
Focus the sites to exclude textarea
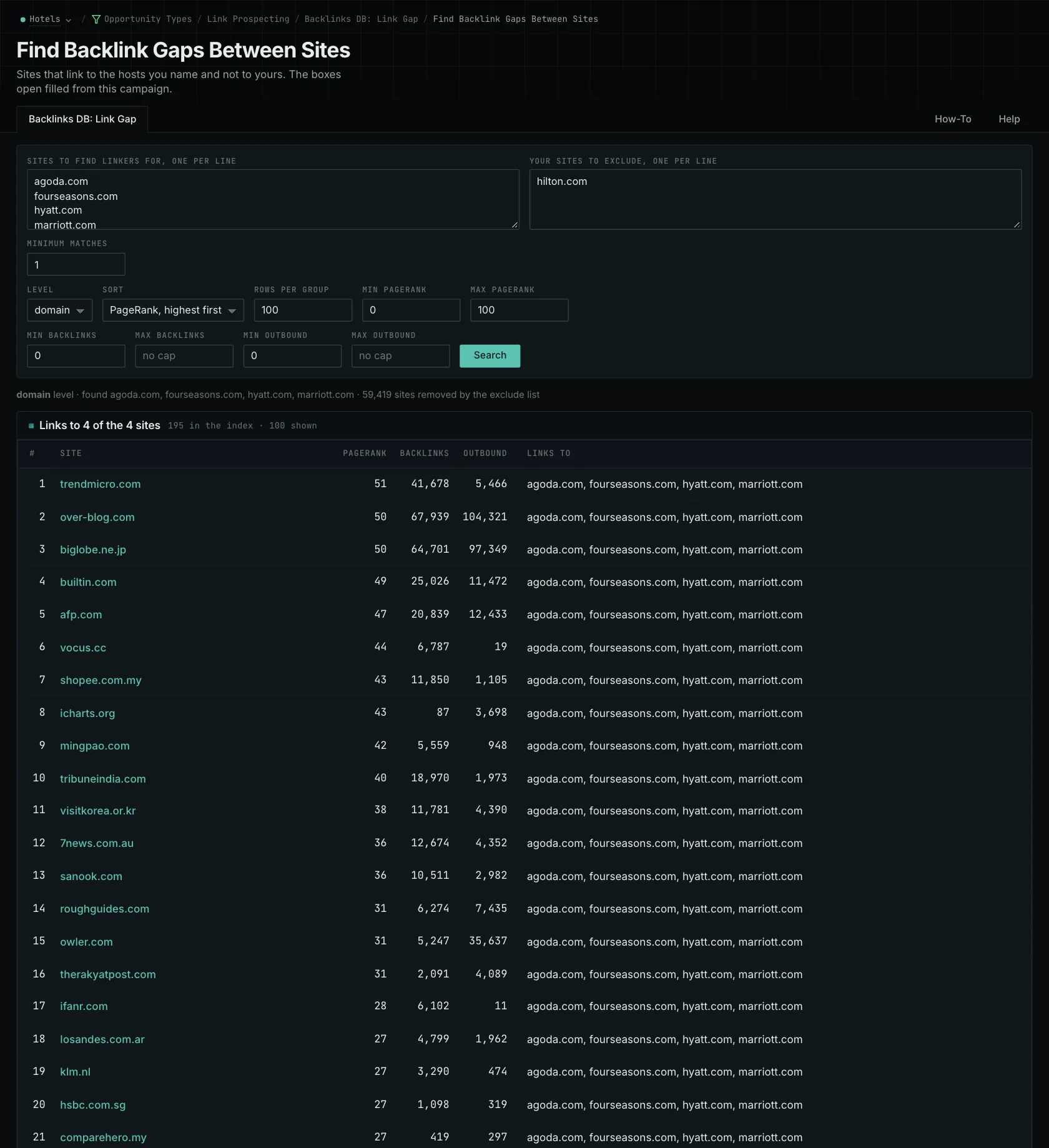pos(776,199)
